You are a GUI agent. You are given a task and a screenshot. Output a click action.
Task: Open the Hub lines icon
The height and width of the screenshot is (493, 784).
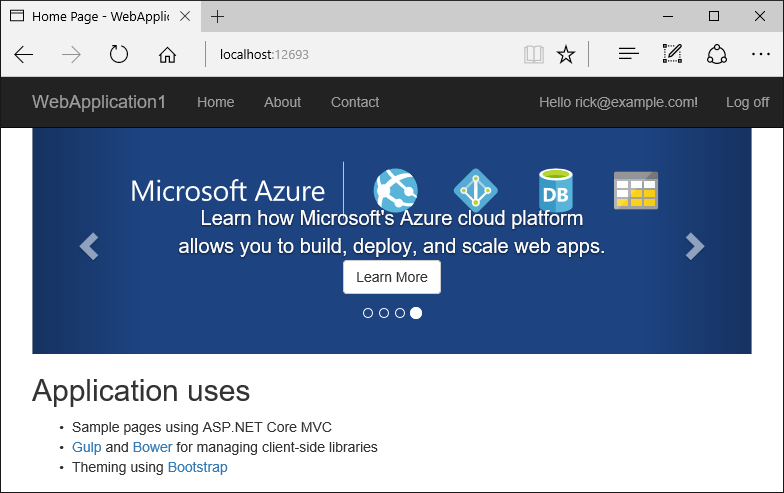(628, 54)
